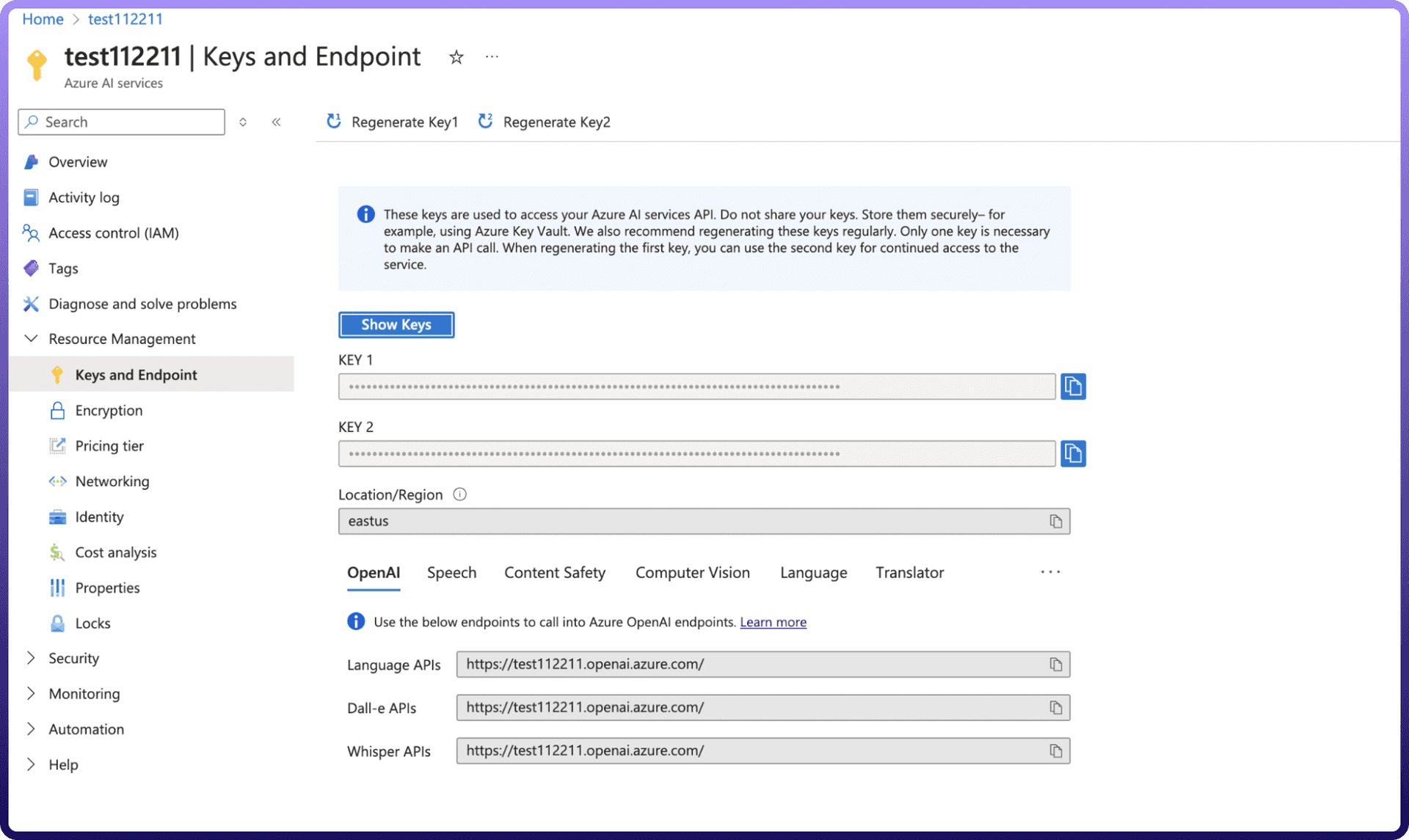
Task: Copy the Language APIs endpoint URL
Action: pyautogui.click(x=1055, y=664)
